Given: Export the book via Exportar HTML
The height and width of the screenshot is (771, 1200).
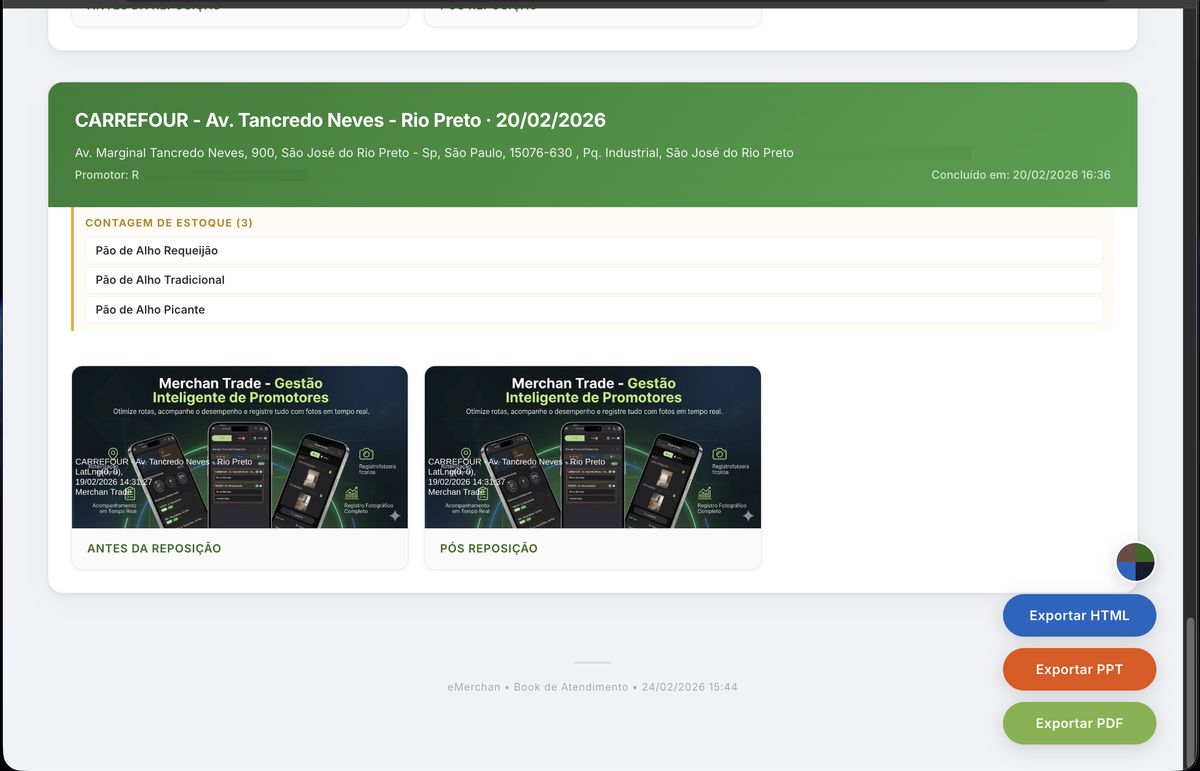Looking at the screenshot, I should click(x=1079, y=615).
